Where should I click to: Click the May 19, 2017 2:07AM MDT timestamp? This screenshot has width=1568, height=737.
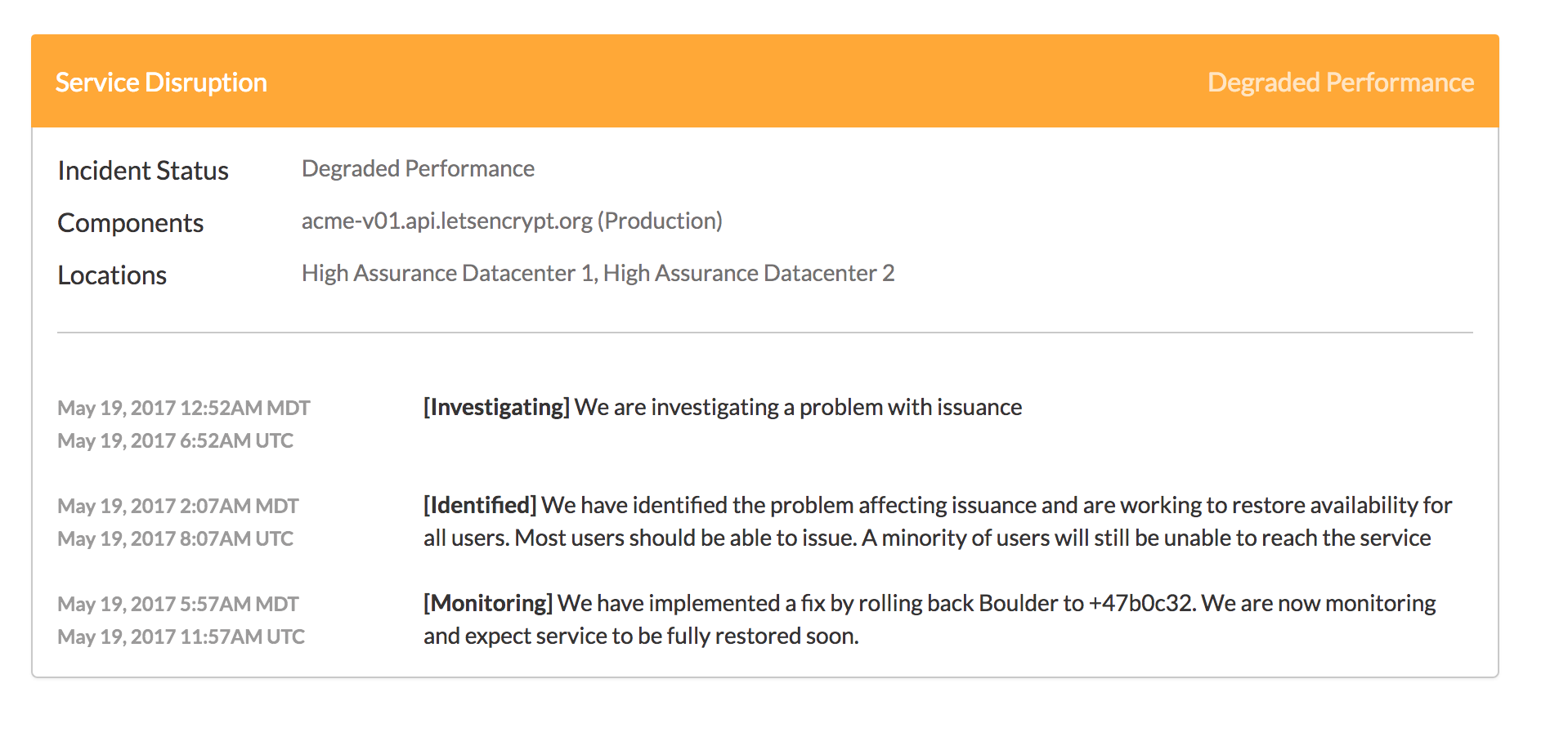pos(178,506)
